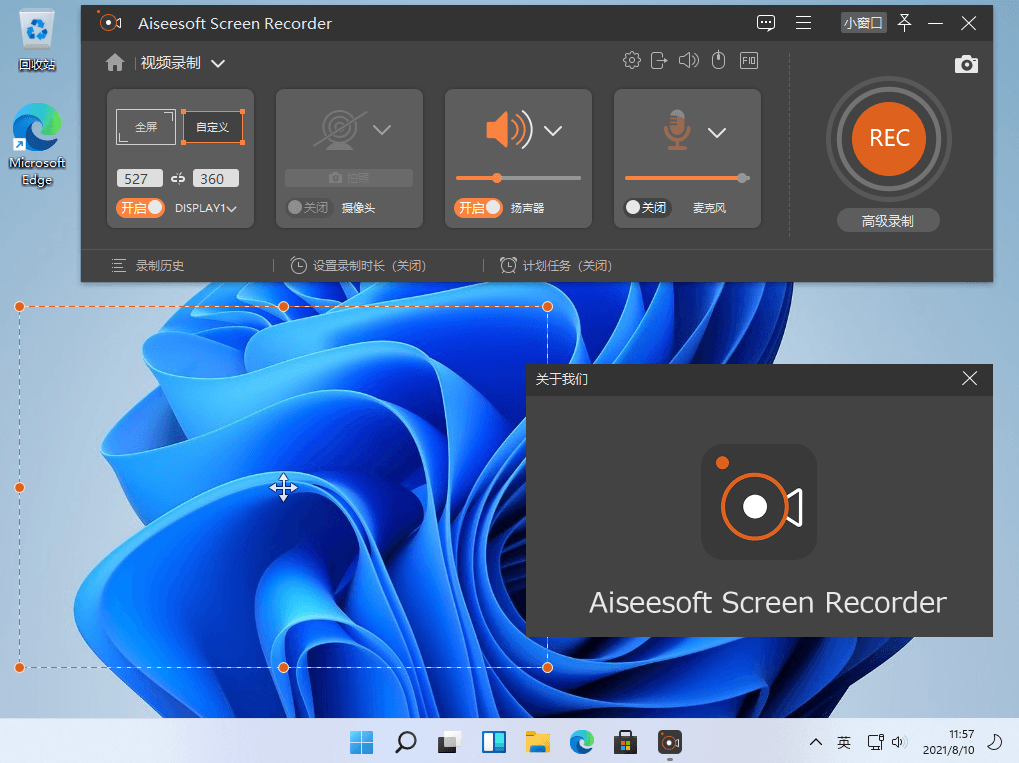Viewport: 1019px width, 763px height.
Task: Open Windows Start button
Action: point(361,742)
